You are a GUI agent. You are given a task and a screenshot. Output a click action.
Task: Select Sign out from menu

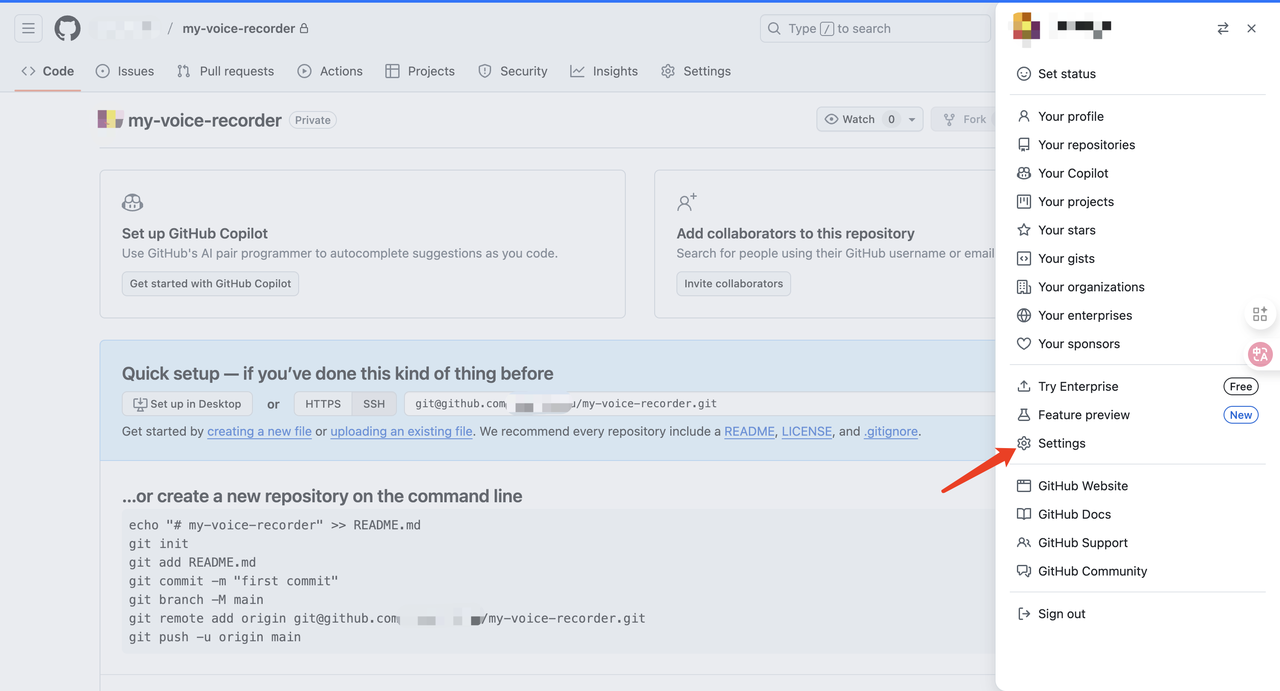[1061, 614]
